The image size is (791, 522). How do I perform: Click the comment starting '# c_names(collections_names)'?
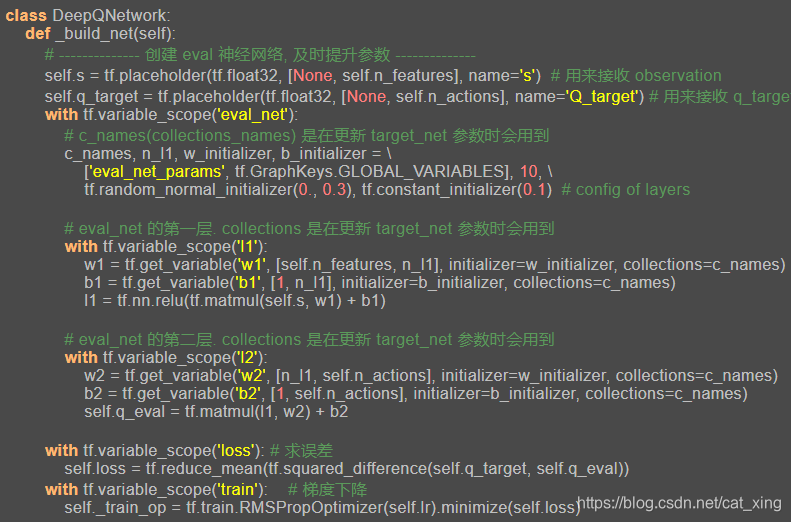(306, 136)
